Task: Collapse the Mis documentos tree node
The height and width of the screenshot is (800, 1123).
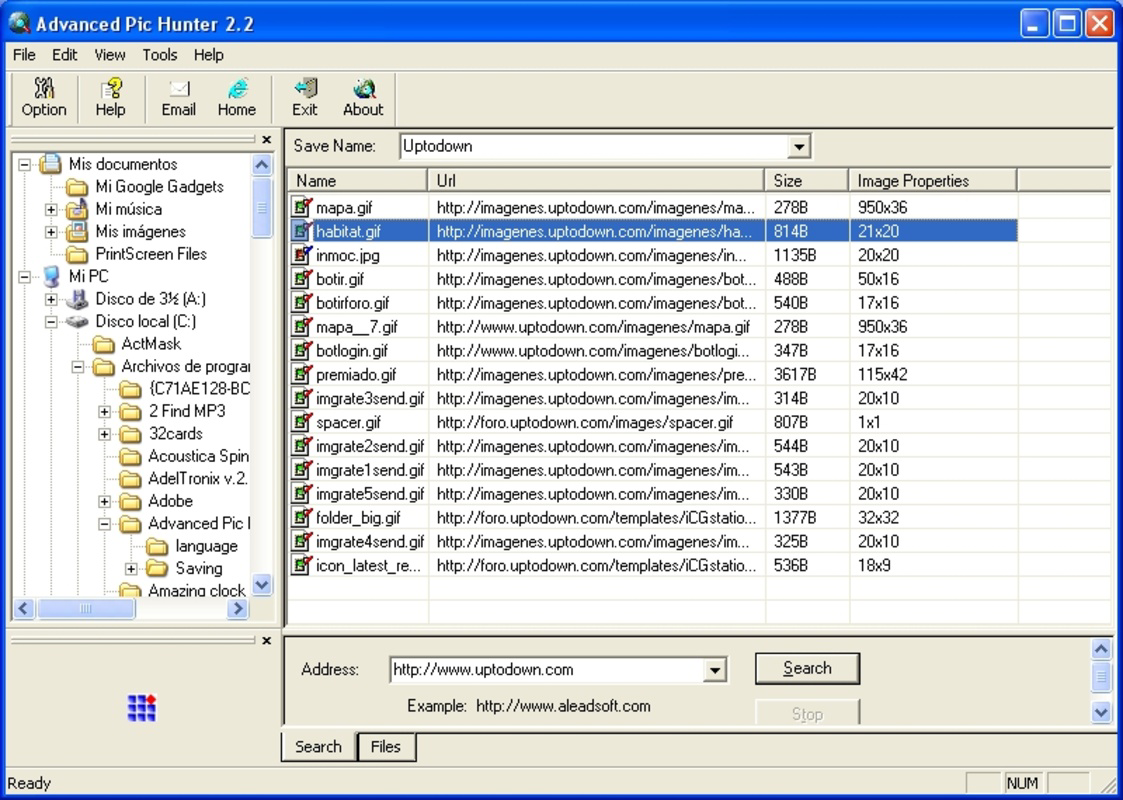Action: (x=24, y=165)
